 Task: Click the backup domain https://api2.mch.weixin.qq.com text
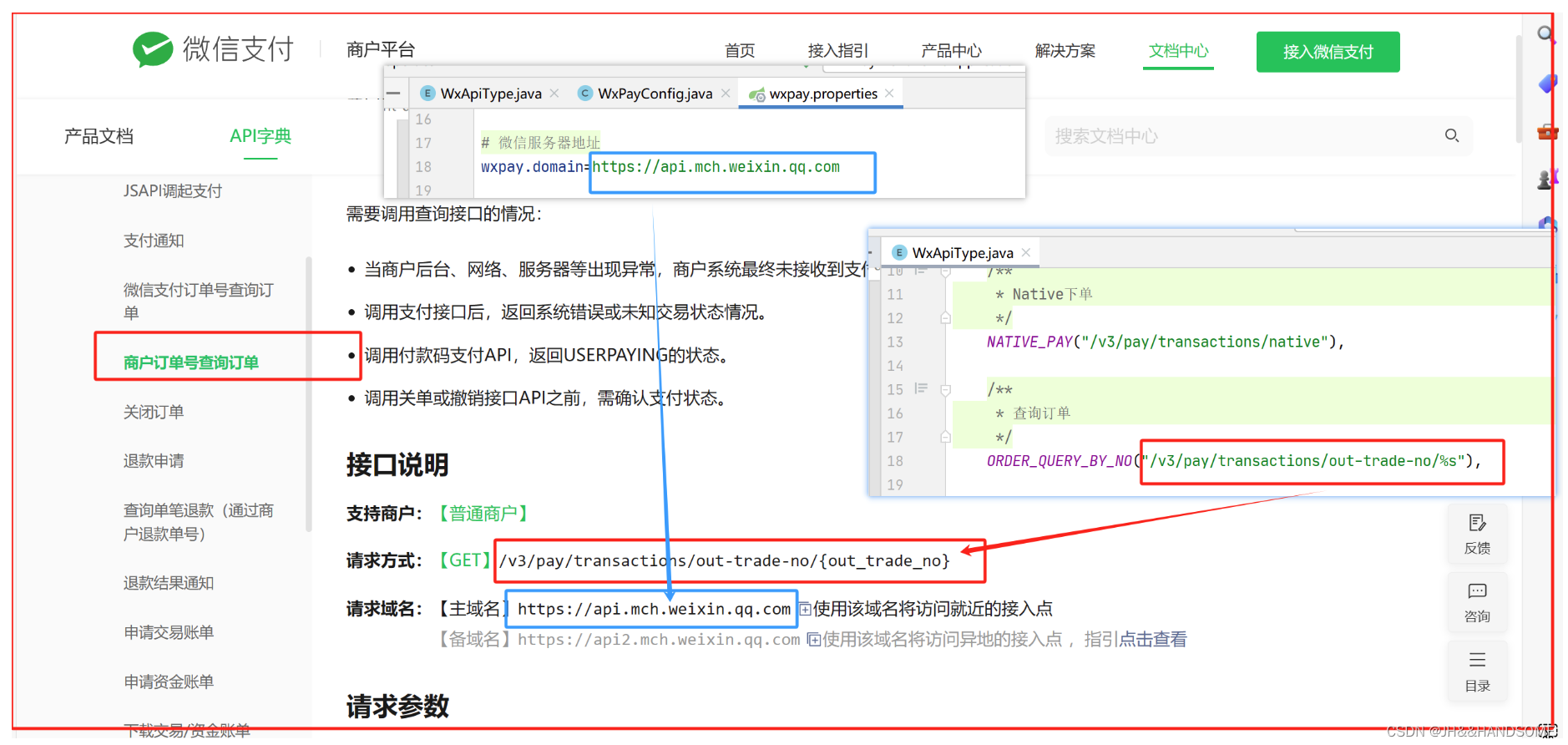659,640
